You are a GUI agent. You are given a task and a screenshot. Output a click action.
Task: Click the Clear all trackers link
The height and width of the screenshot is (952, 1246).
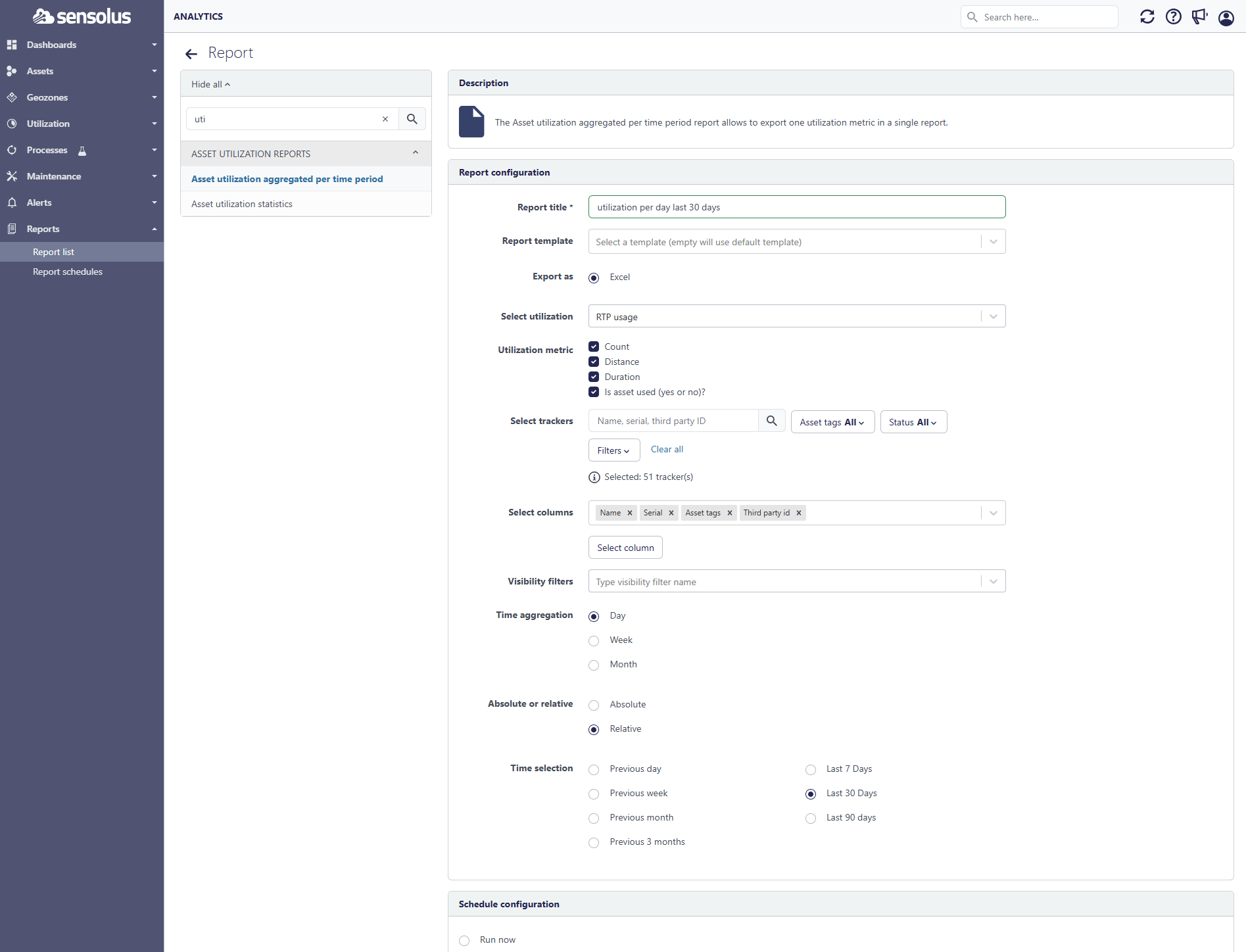click(x=667, y=449)
